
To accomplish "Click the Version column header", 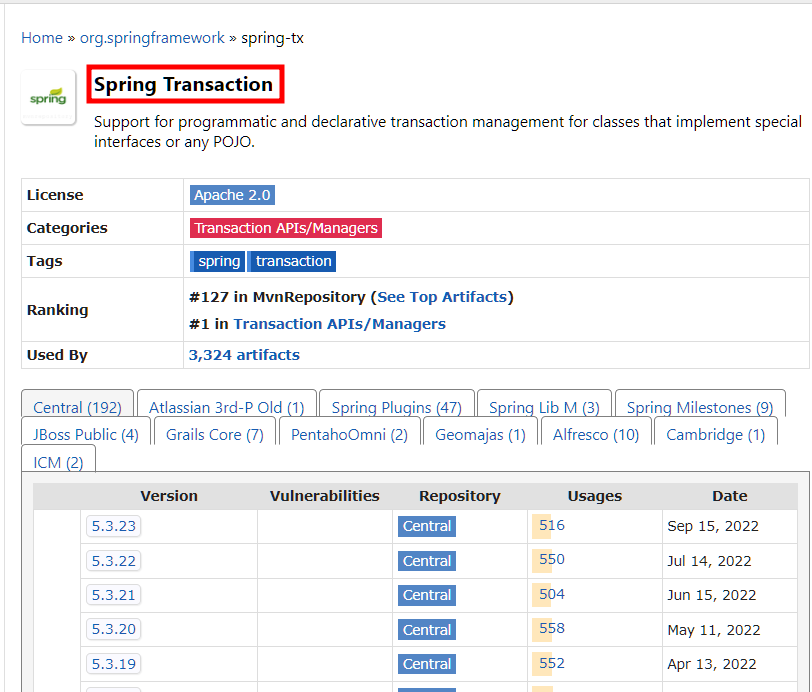I will point(169,496).
